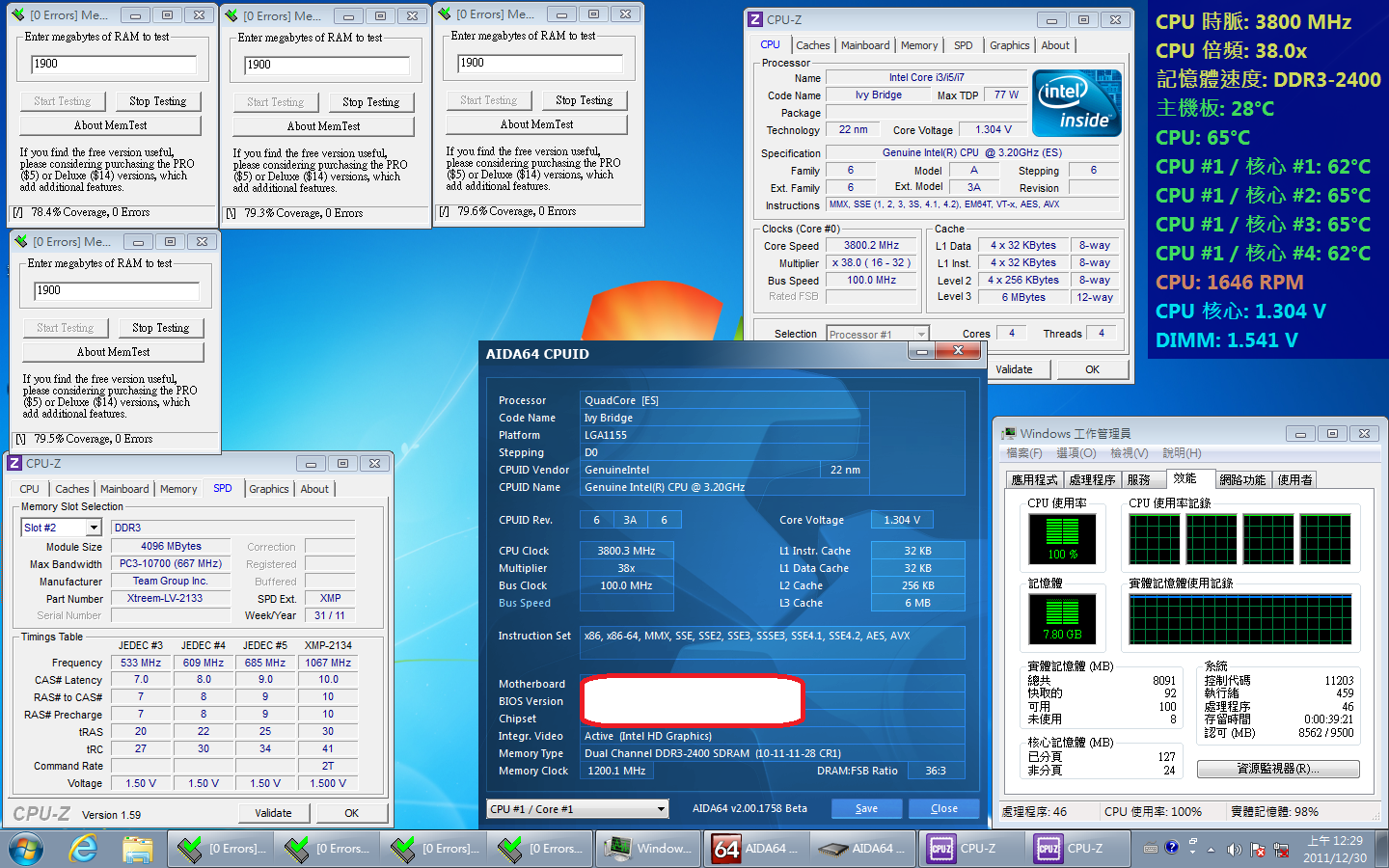Switch to third MemTest taskbar item
Image resolution: width=1389 pixels, height=868 pixels.
(x=434, y=849)
